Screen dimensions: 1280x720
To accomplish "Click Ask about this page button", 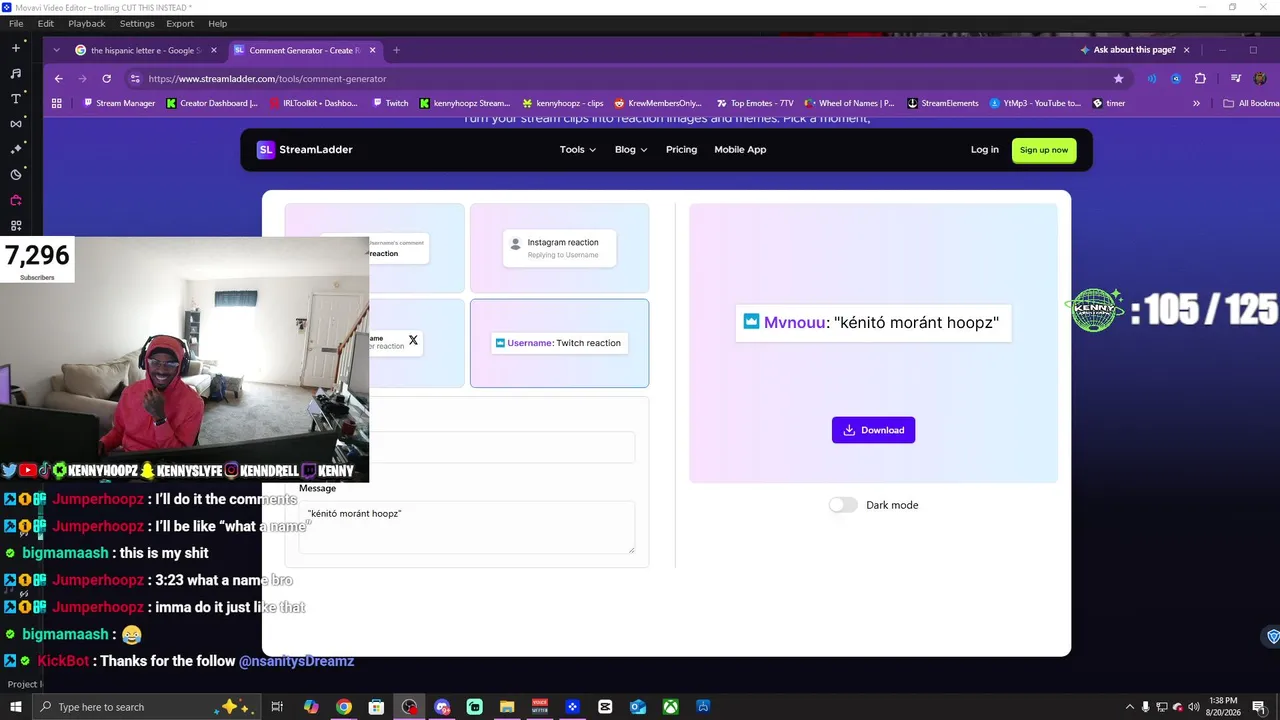I will coord(1127,50).
